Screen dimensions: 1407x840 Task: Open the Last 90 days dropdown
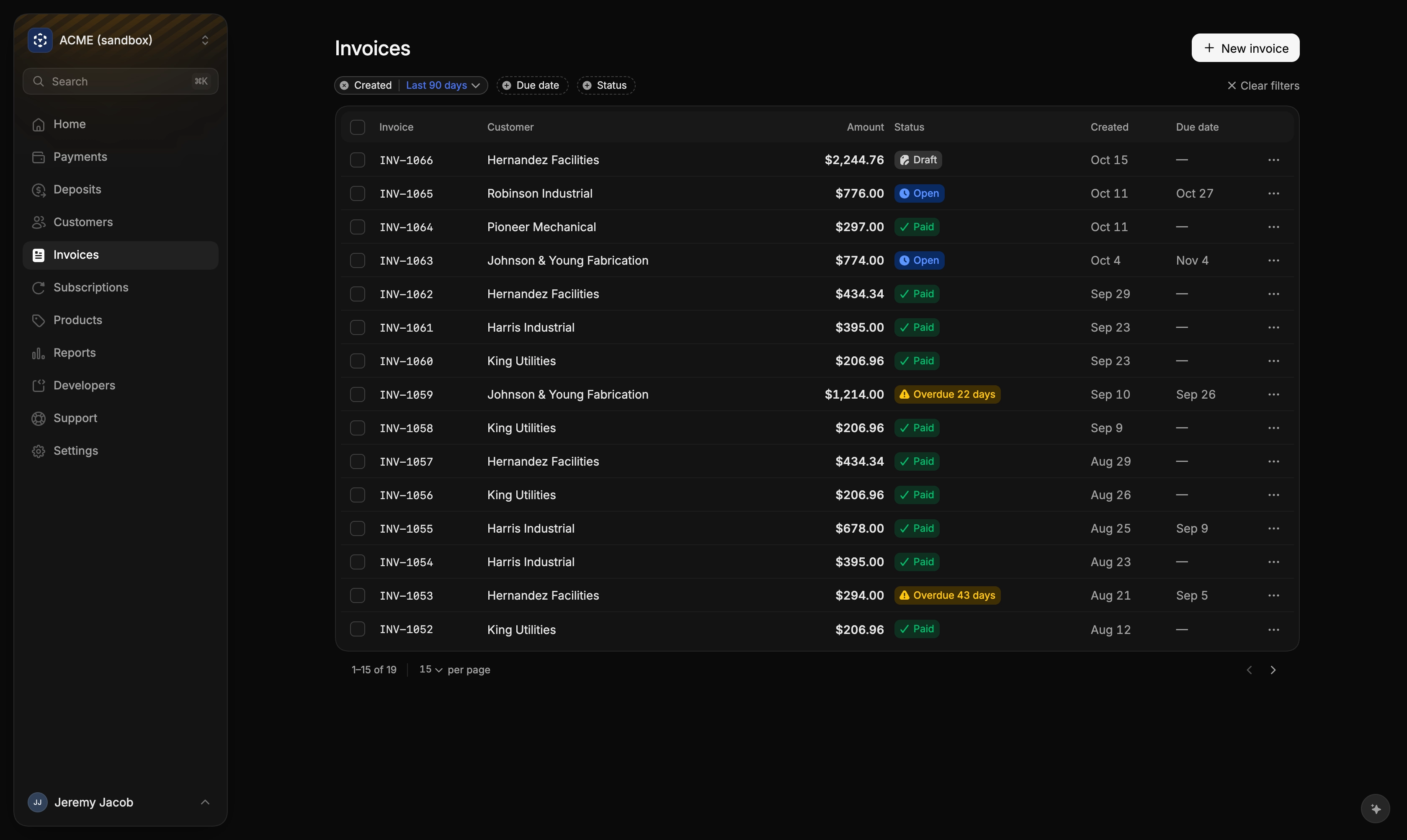(x=443, y=85)
